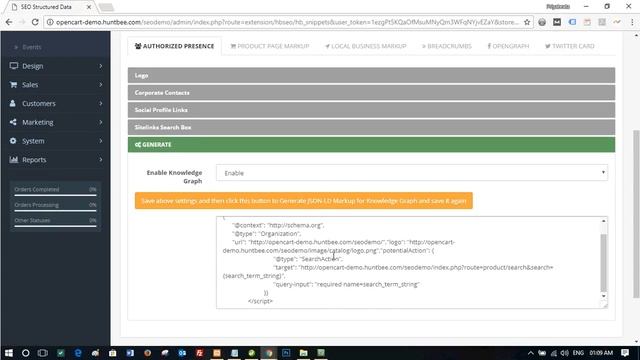Click the Orders Processing progress bar
Image resolution: width=640 pixels, height=360 pixels.
tap(55, 211)
